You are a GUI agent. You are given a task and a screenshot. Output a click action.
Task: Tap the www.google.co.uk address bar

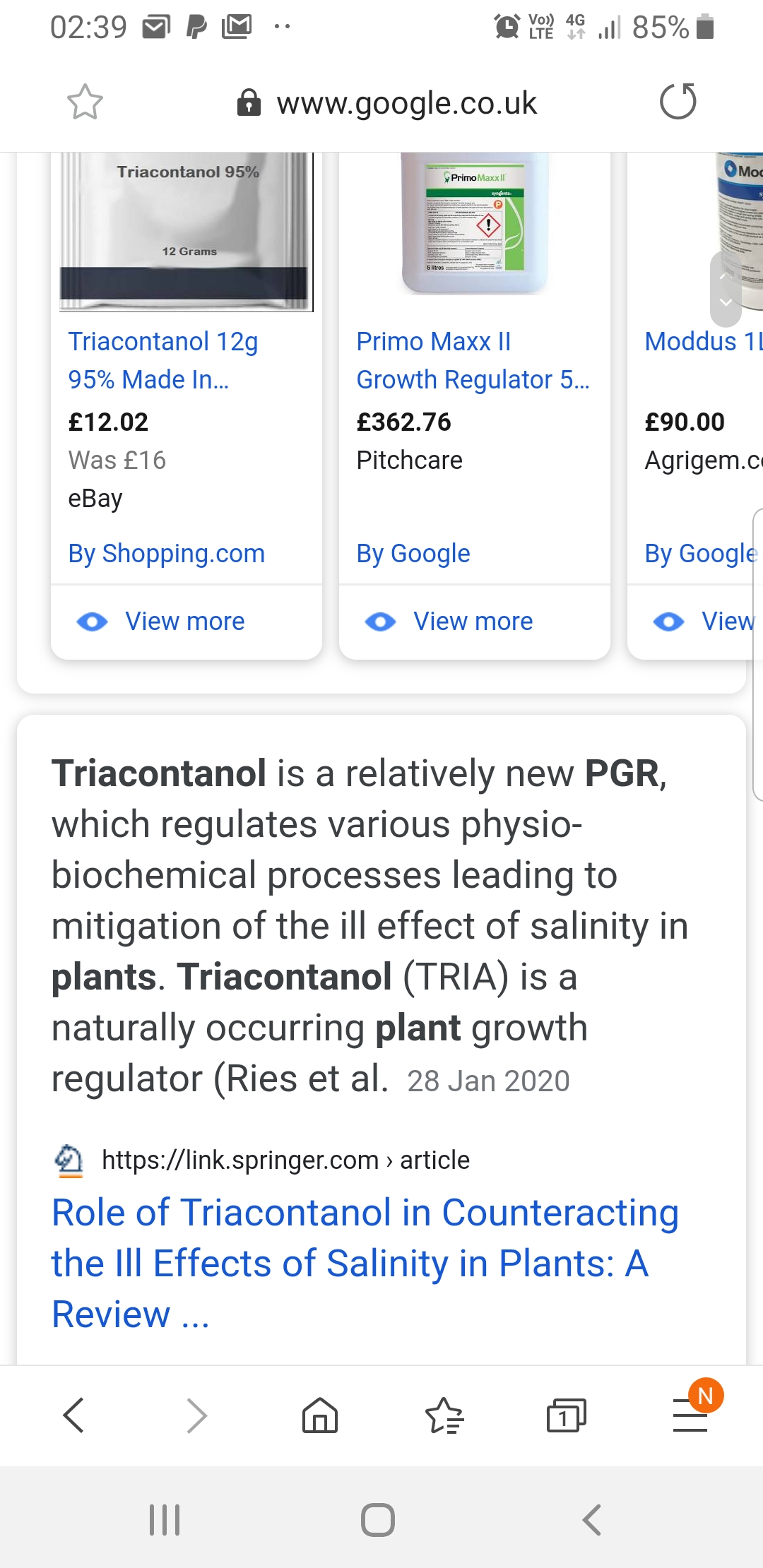pos(406,103)
